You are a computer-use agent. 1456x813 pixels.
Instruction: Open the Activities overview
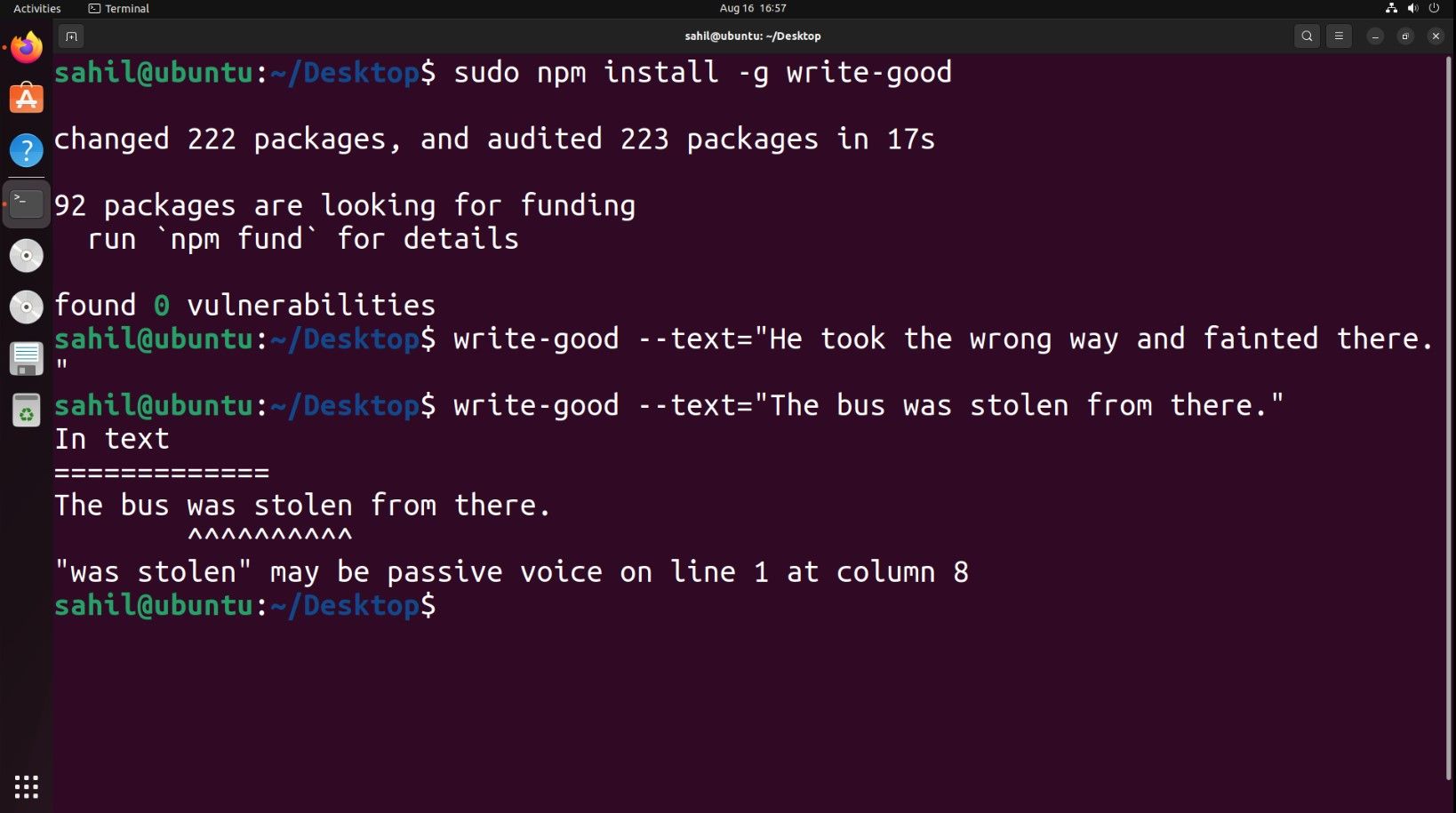click(36, 8)
